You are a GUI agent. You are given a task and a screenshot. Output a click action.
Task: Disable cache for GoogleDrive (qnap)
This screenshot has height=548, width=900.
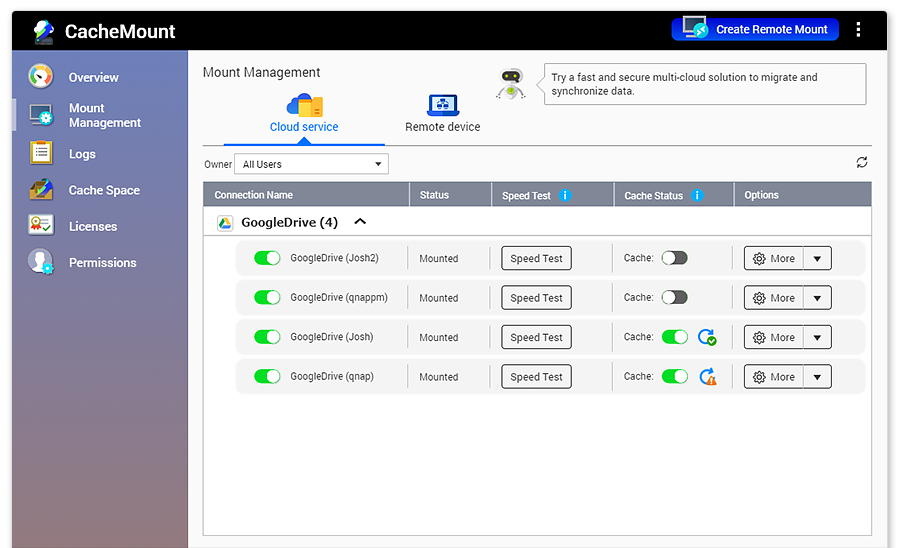(x=674, y=376)
